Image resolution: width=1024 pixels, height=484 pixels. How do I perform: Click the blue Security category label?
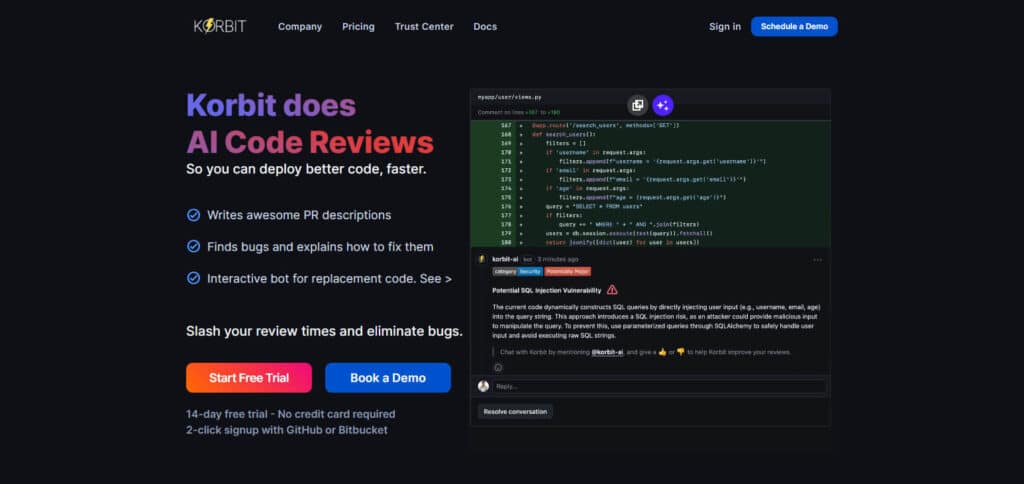click(530, 271)
